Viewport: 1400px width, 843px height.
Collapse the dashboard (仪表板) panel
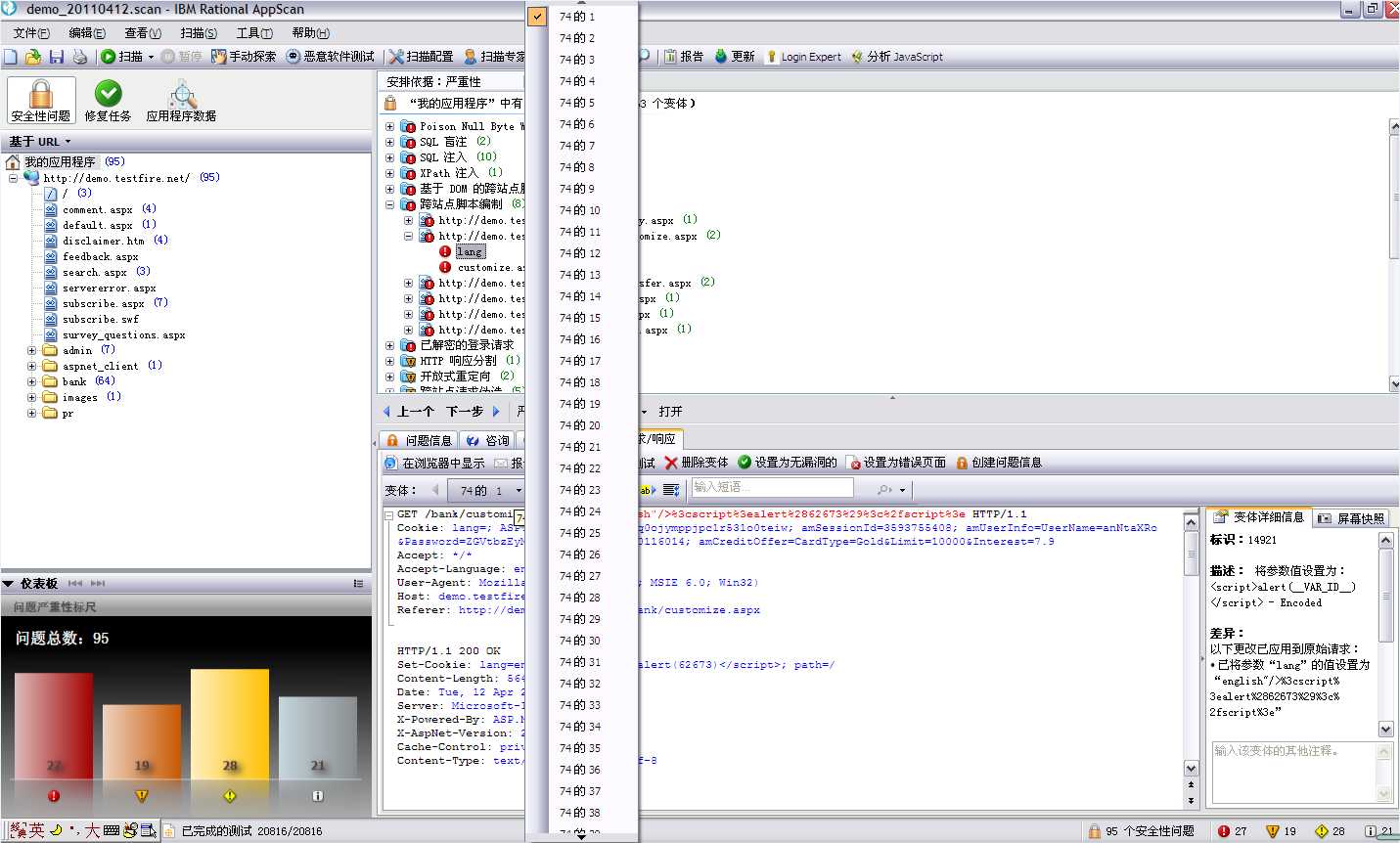click(8, 584)
